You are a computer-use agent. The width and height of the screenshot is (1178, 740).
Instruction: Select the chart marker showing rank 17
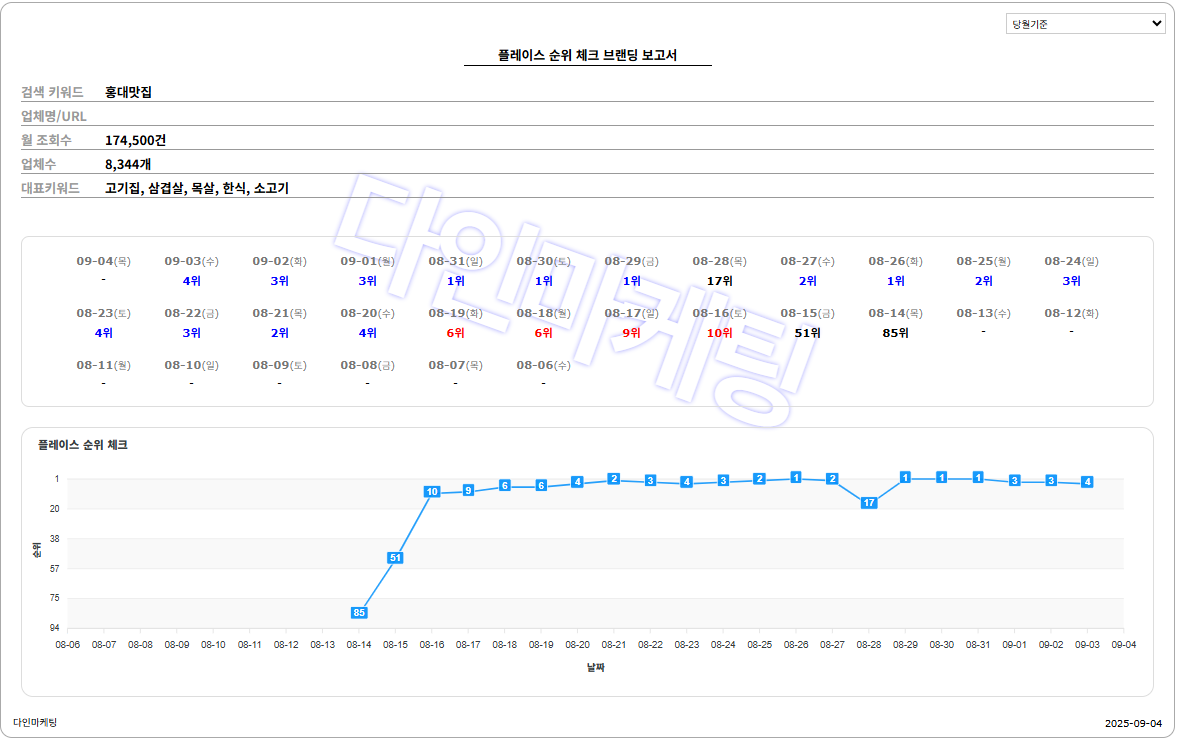[869, 502]
